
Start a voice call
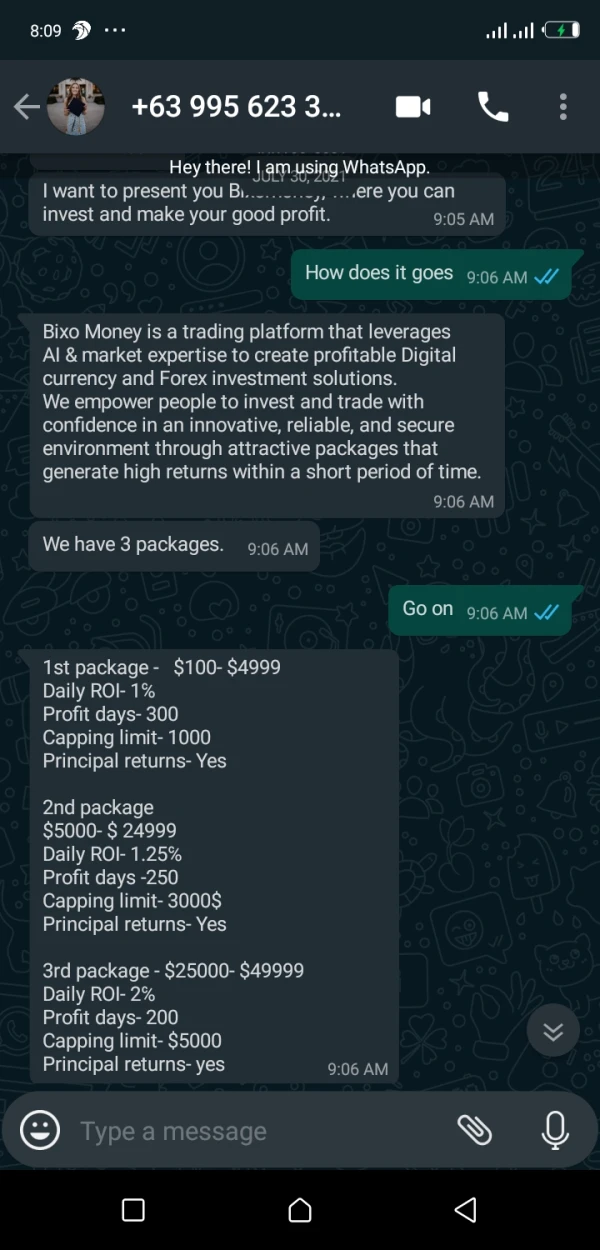pos(493,107)
